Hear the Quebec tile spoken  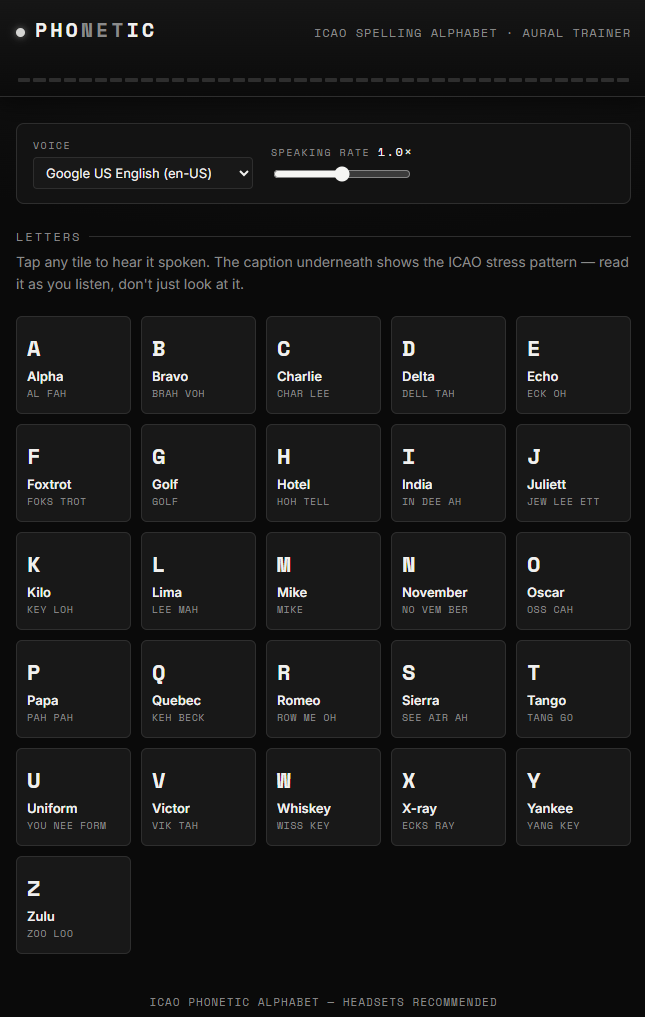[199, 689]
